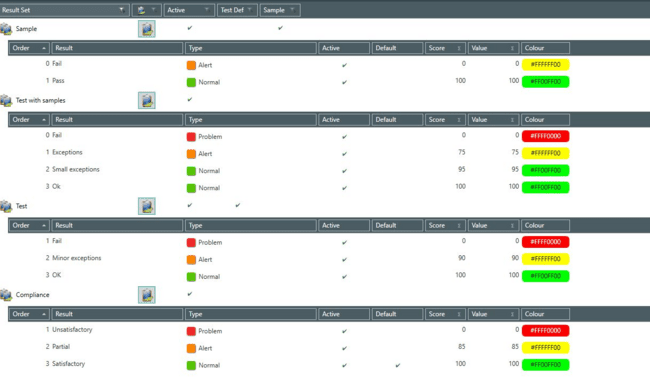Click the Satisfactory result name

(x=68, y=364)
